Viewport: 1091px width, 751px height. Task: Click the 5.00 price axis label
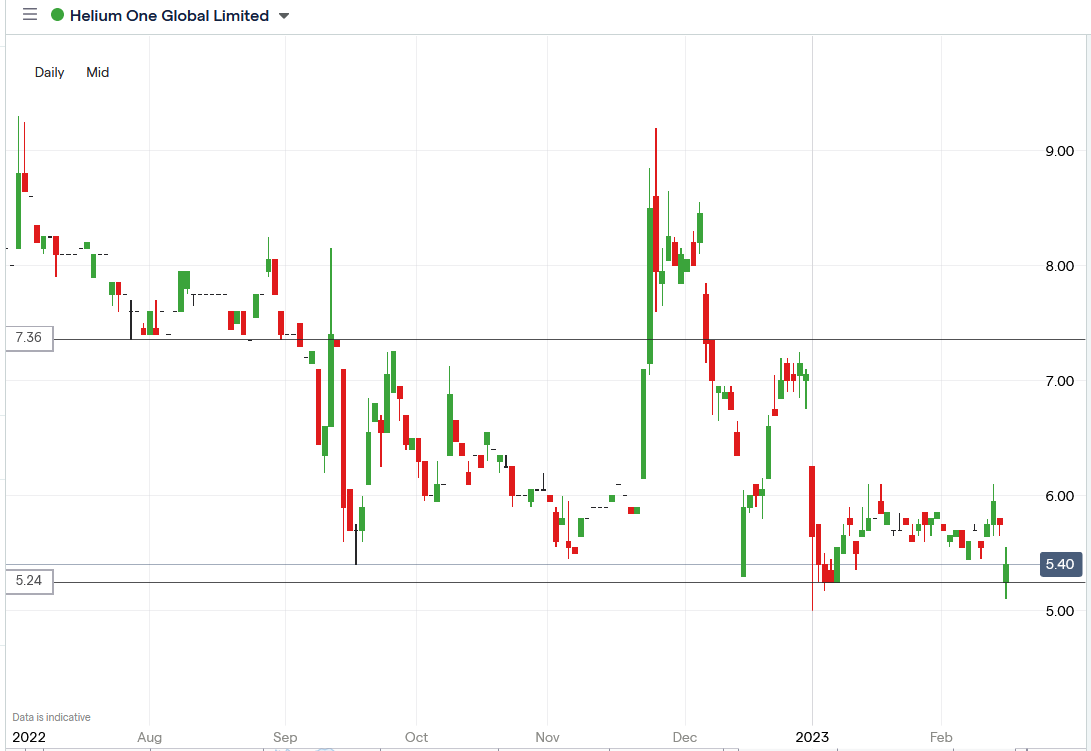(x=1060, y=610)
